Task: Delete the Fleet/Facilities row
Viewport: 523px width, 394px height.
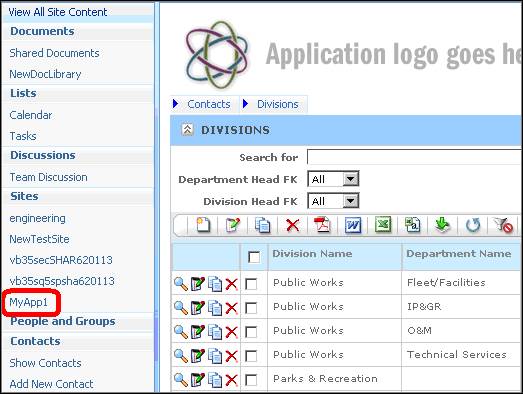Action: click(231, 285)
